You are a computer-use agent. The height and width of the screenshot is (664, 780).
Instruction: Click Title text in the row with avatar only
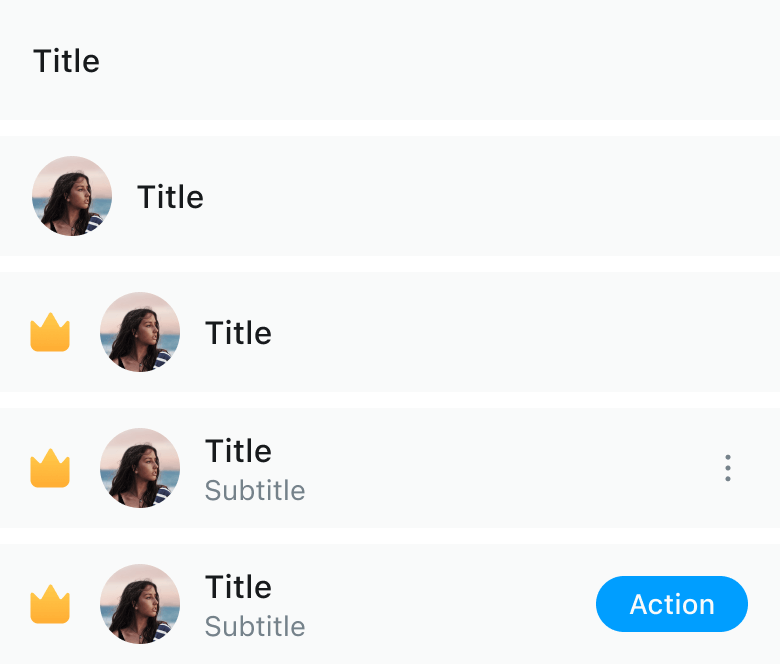pyautogui.click(x=170, y=197)
